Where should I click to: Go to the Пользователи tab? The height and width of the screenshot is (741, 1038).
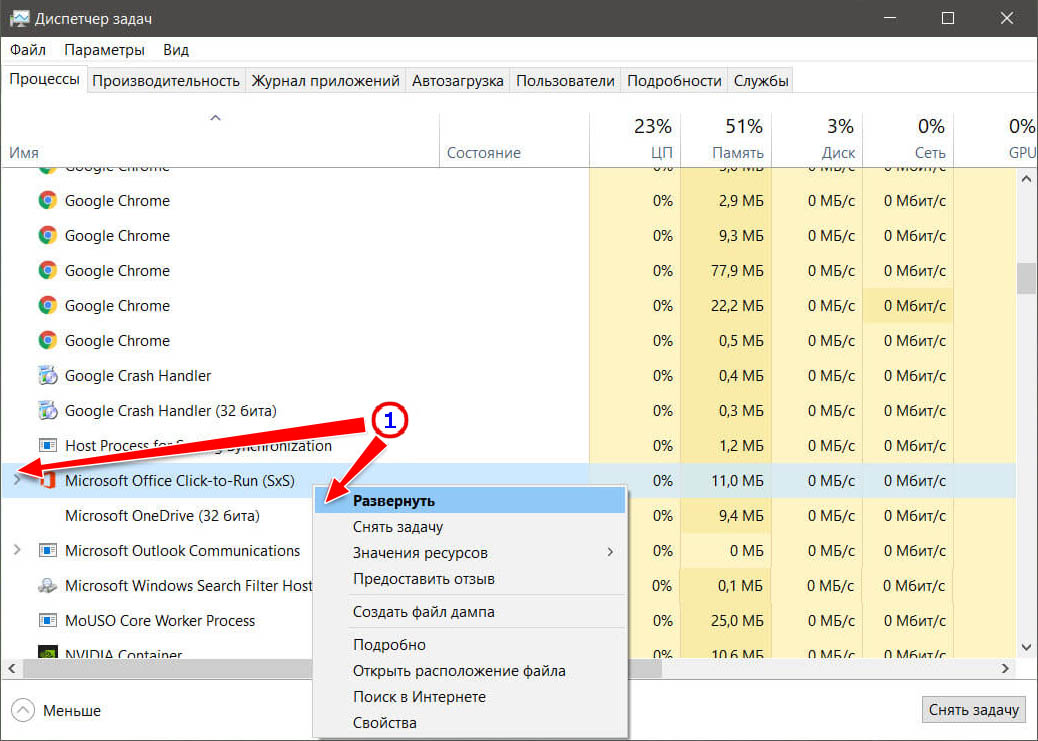click(565, 81)
